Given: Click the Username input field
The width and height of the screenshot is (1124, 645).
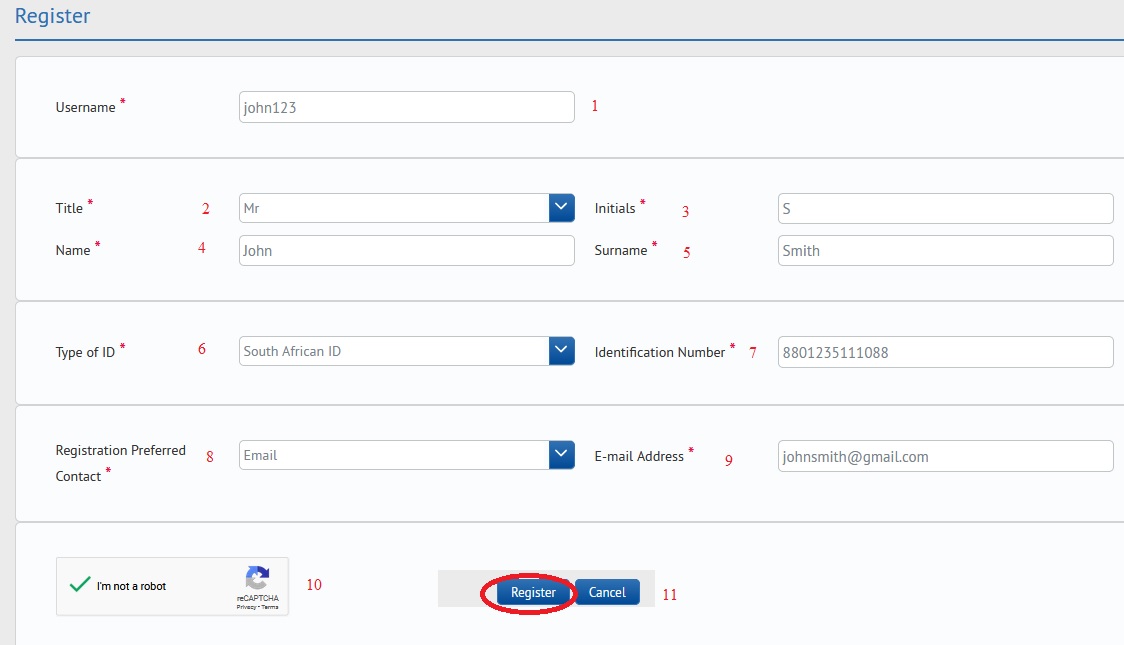Looking at the screenshot, I should (x=406, y=107).
